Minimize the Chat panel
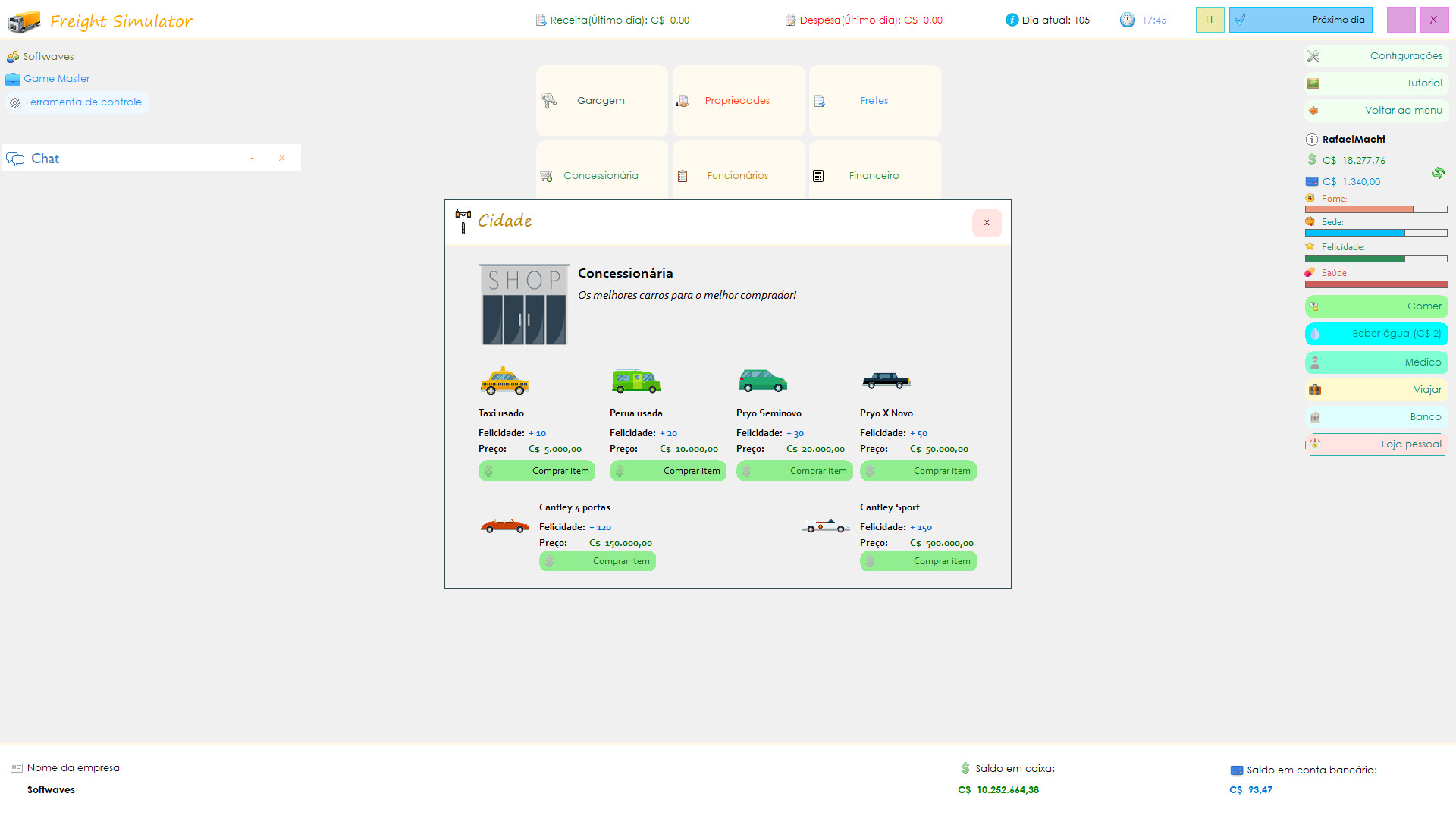 [253, 158]
